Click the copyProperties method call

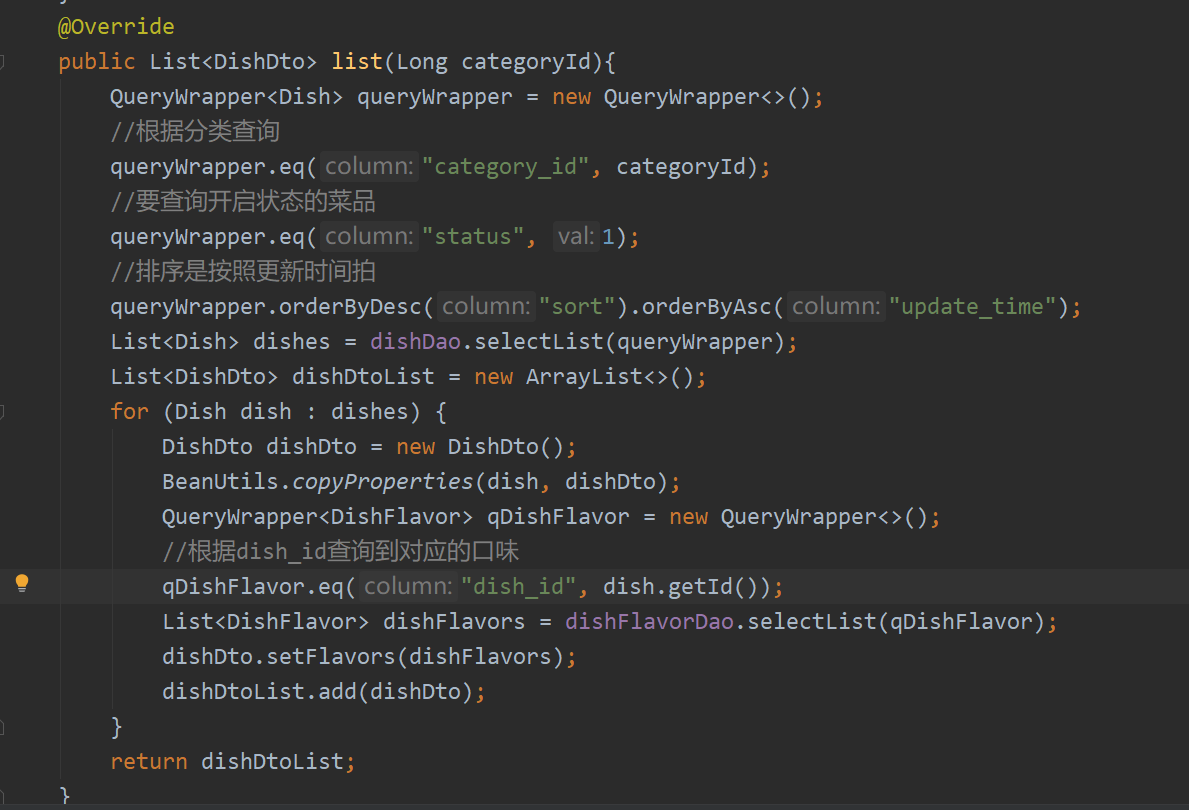(383, 482)
